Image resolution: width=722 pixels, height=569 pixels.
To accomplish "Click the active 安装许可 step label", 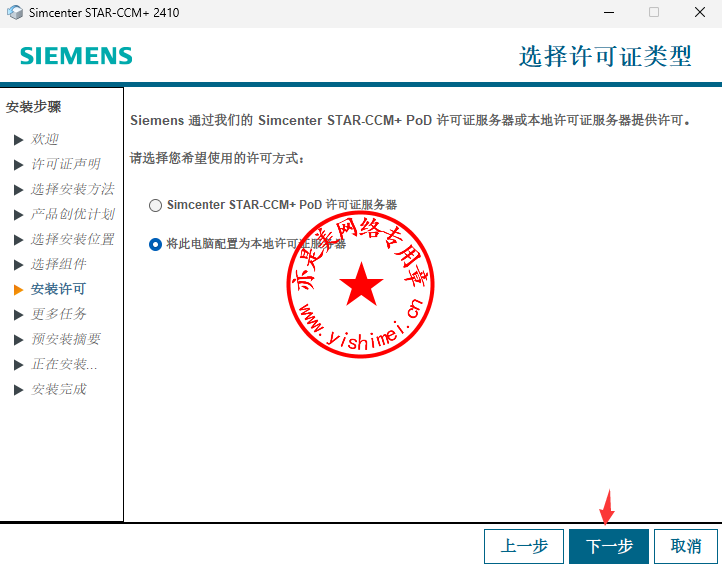I will 58,289.
